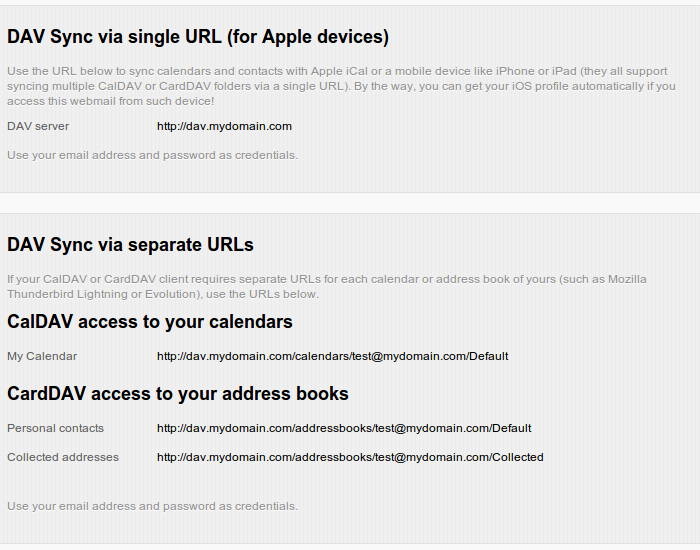Click the "My Calendar" label

[42, 356]
